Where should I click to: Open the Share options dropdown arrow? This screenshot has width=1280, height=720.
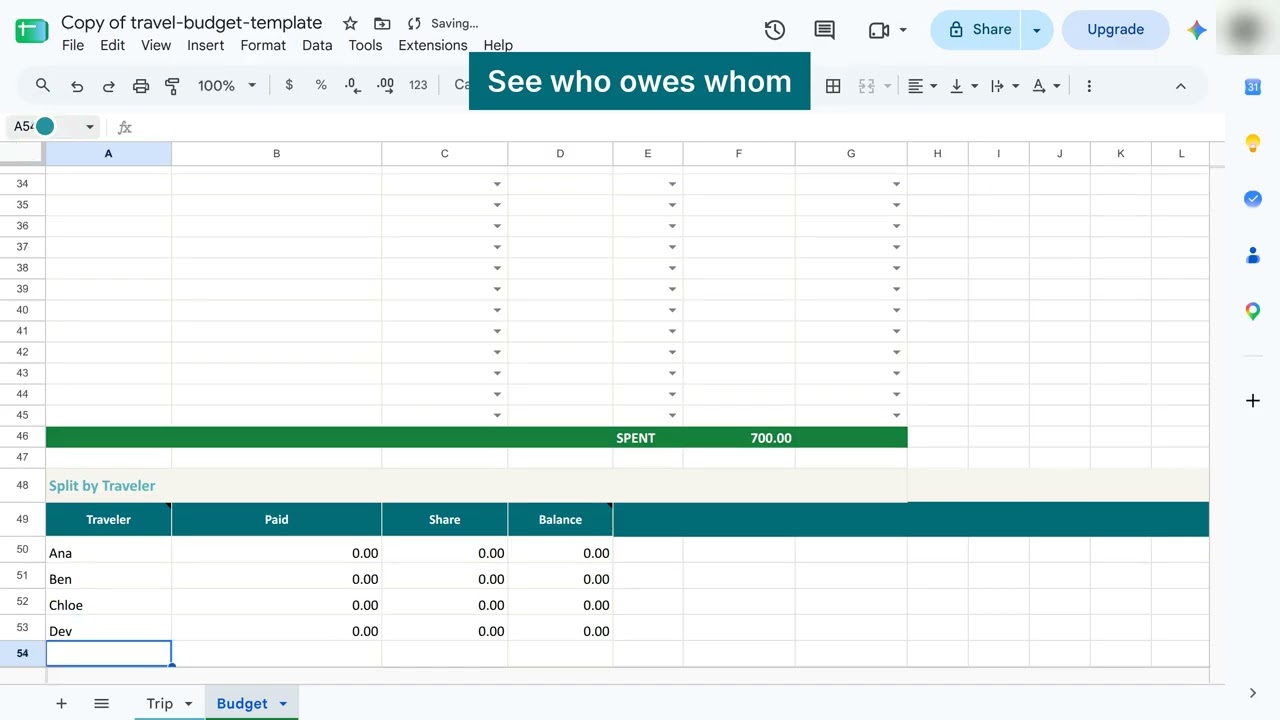1037,30
